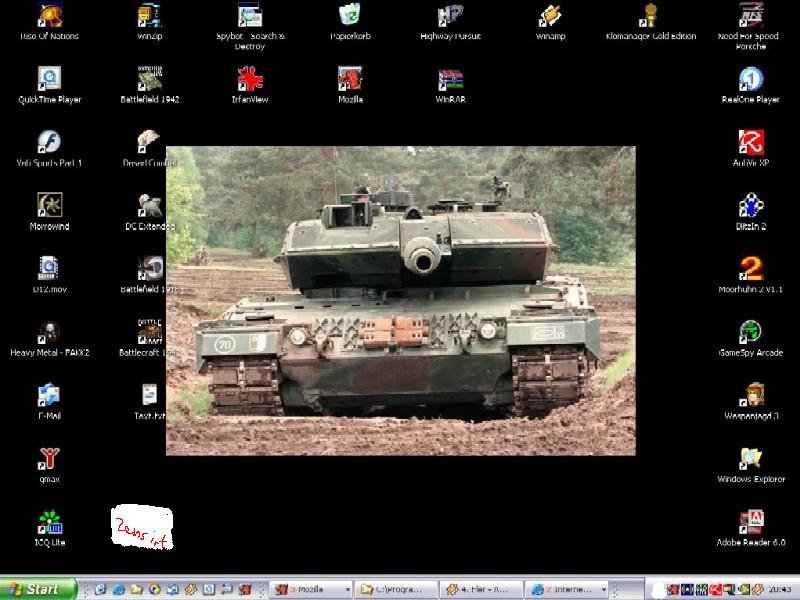Click the tank wallpaper image
This screenshot has height=600, width=800.
click(400, 300)
